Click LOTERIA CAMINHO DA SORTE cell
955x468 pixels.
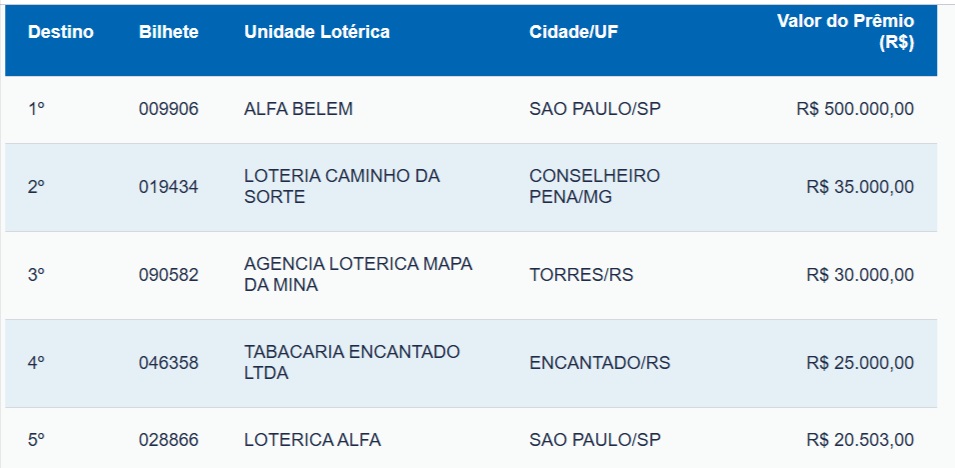pos(341,187)
